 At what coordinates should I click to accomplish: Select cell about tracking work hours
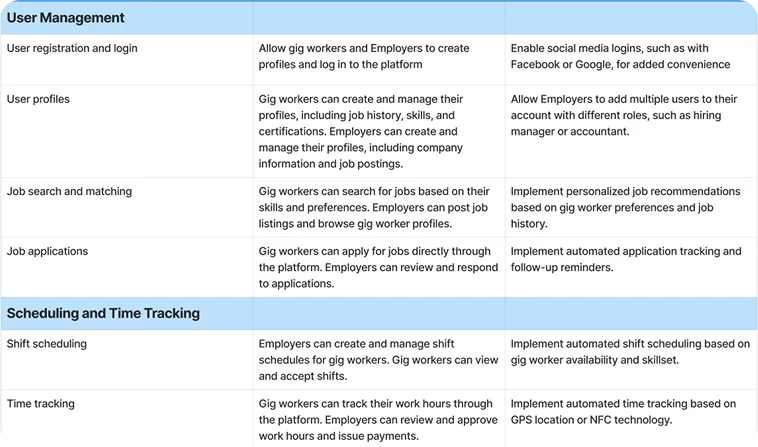click(x=378, y=419)
